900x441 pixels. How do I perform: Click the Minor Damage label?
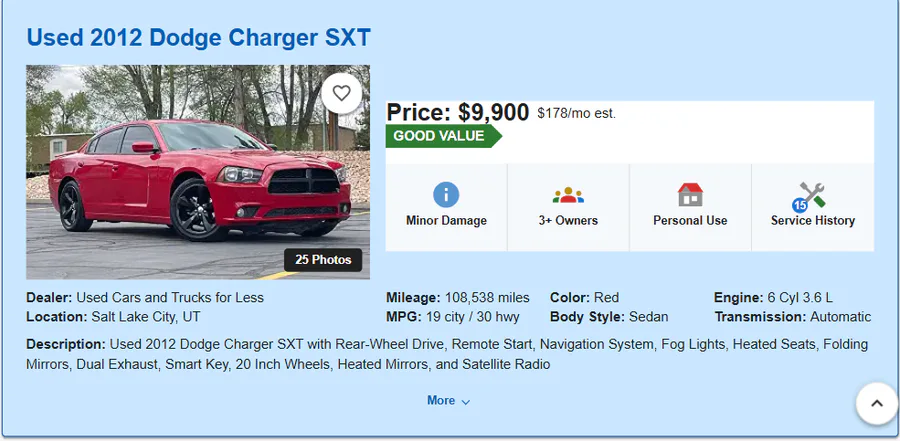(x=446, y=220)
